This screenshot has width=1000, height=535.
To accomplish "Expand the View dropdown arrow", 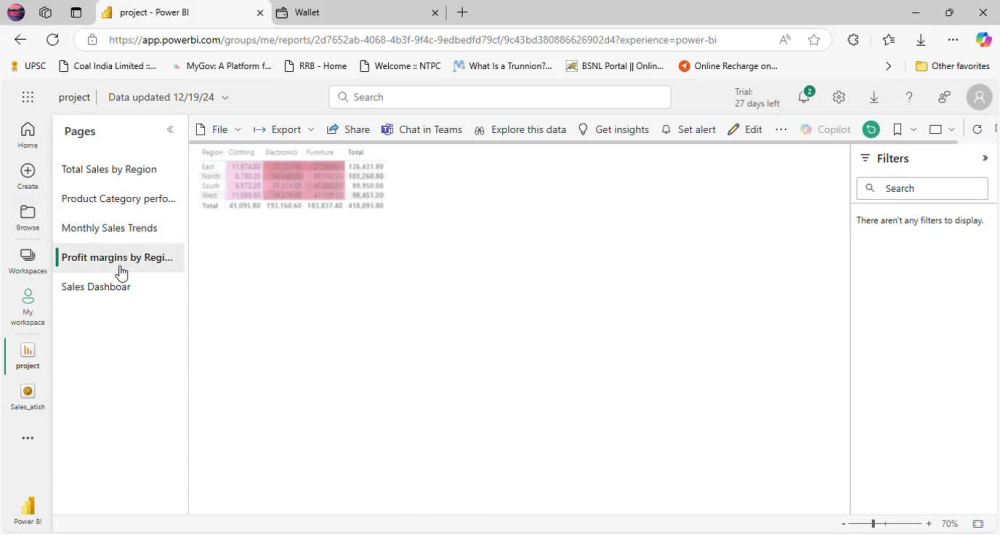I will tap(952, 129).
